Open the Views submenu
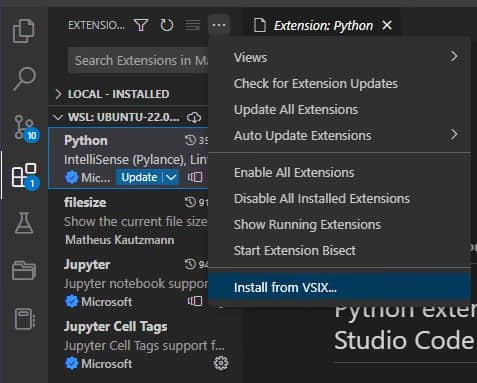The width and height of the screenshot is (477, 383). pyautogui.click(x=339, y=57)
